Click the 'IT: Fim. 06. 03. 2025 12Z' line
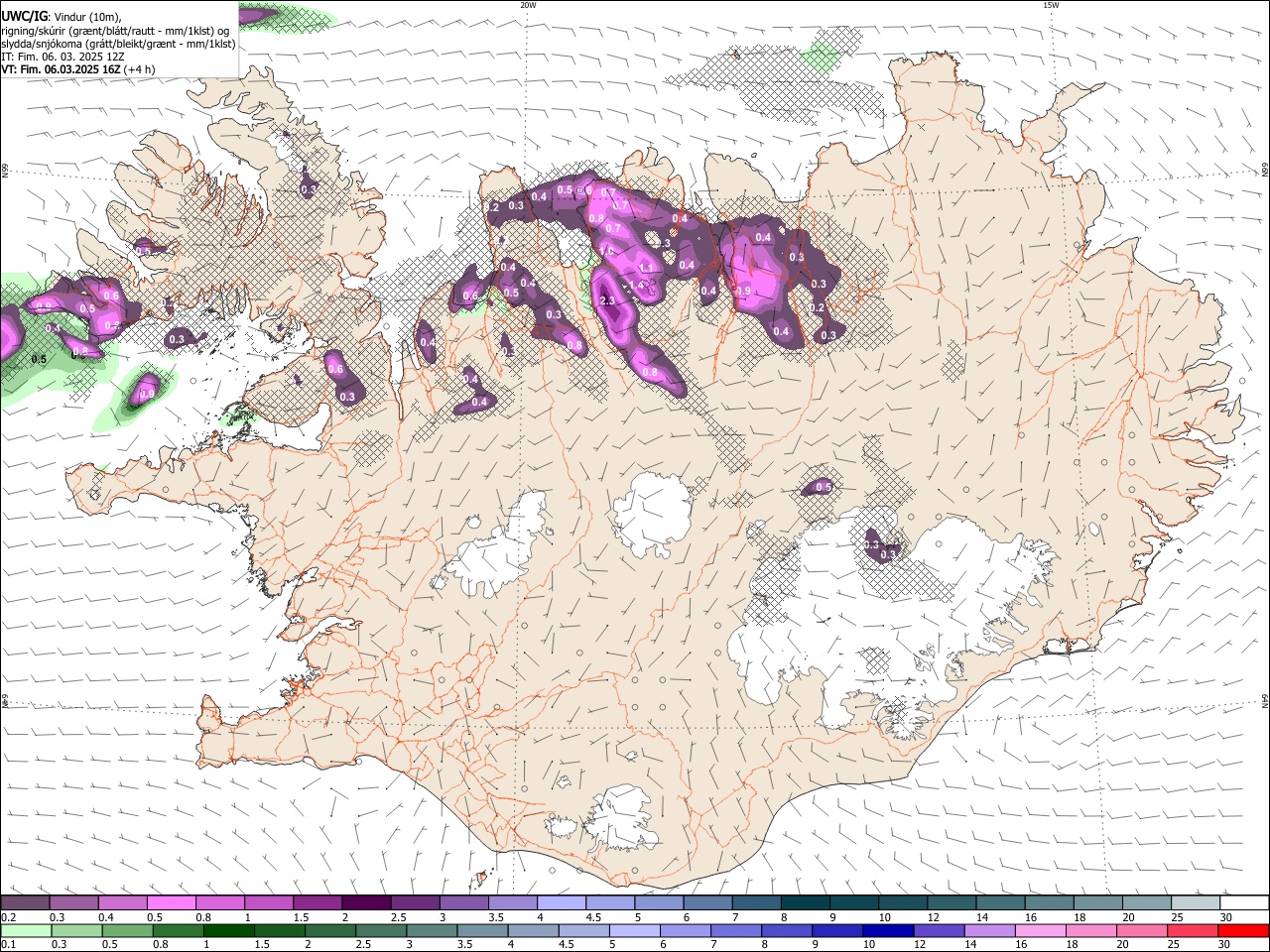 coord(63,57)
